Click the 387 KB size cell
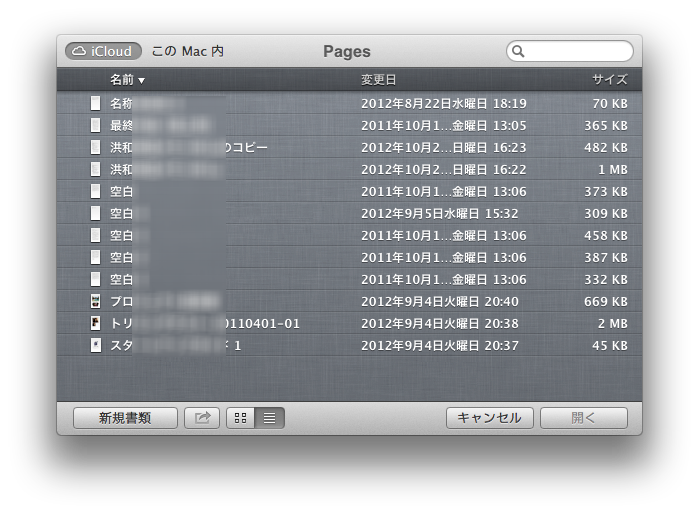This screenshot has width=699, height=514. (606, 258)
